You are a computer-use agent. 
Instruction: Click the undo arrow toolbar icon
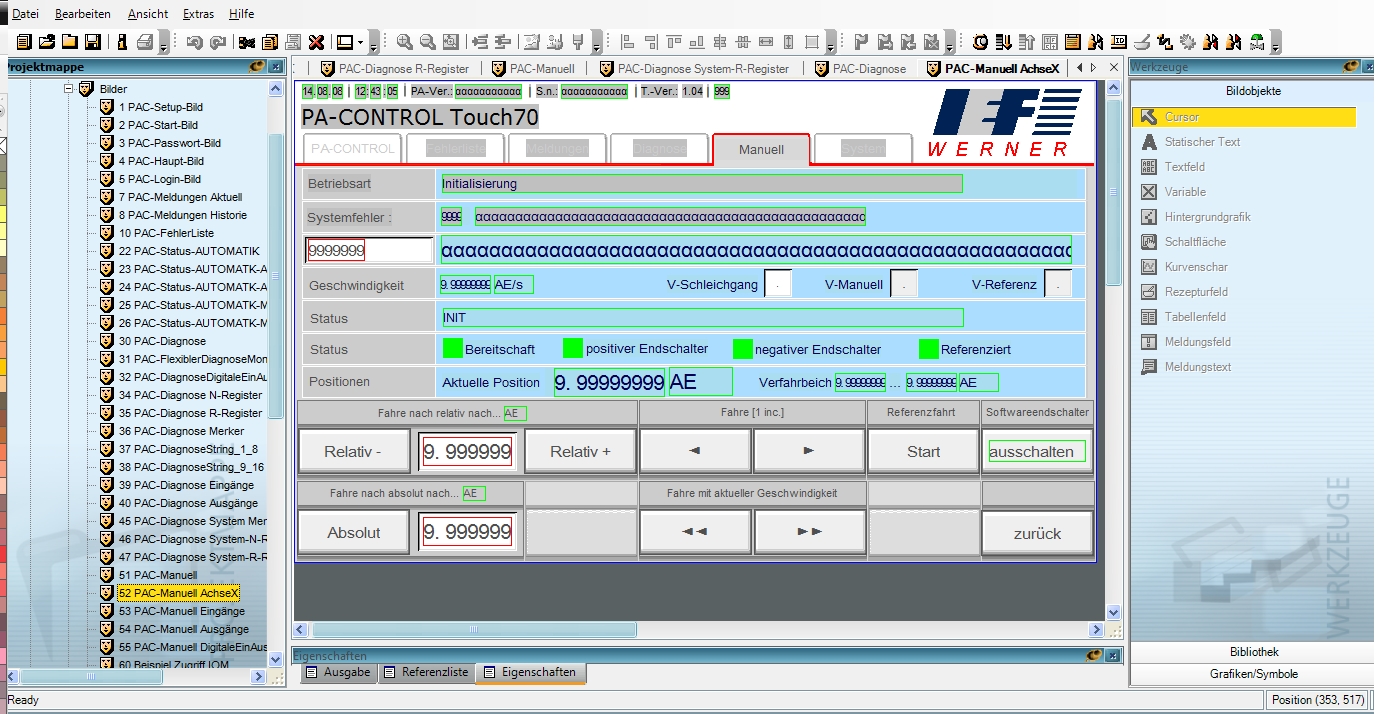pyautogui.click(x=194, y=42)
